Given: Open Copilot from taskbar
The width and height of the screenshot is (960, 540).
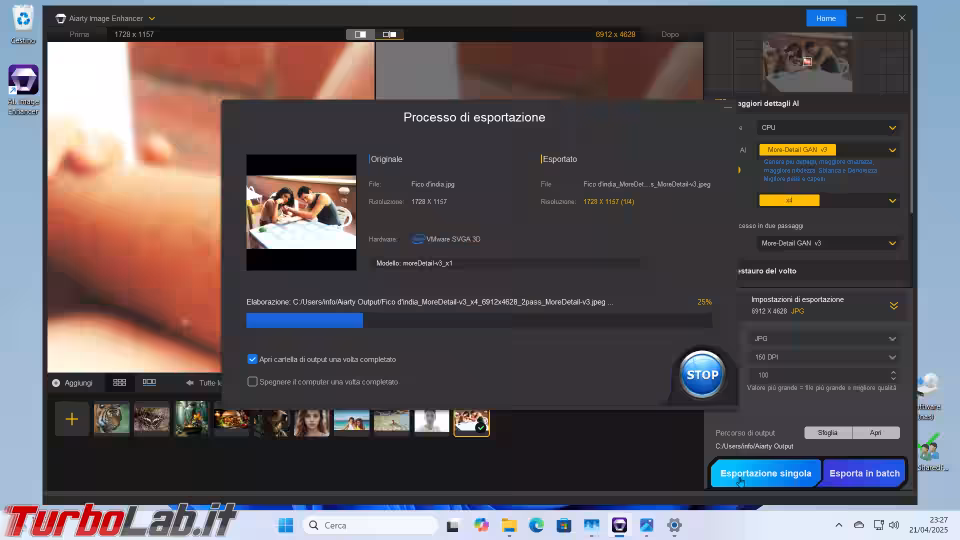Looking at the screenshot, I should click(x=481, y=525).
